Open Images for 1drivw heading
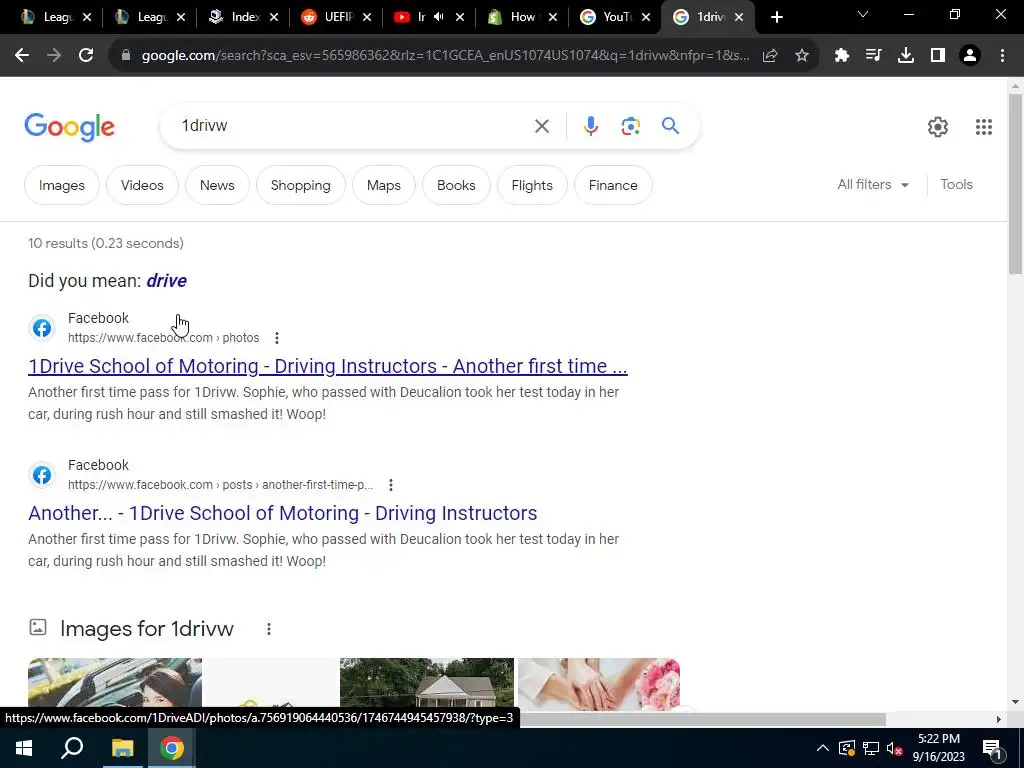Screen dimensions: 1024x768 (147, 629)
